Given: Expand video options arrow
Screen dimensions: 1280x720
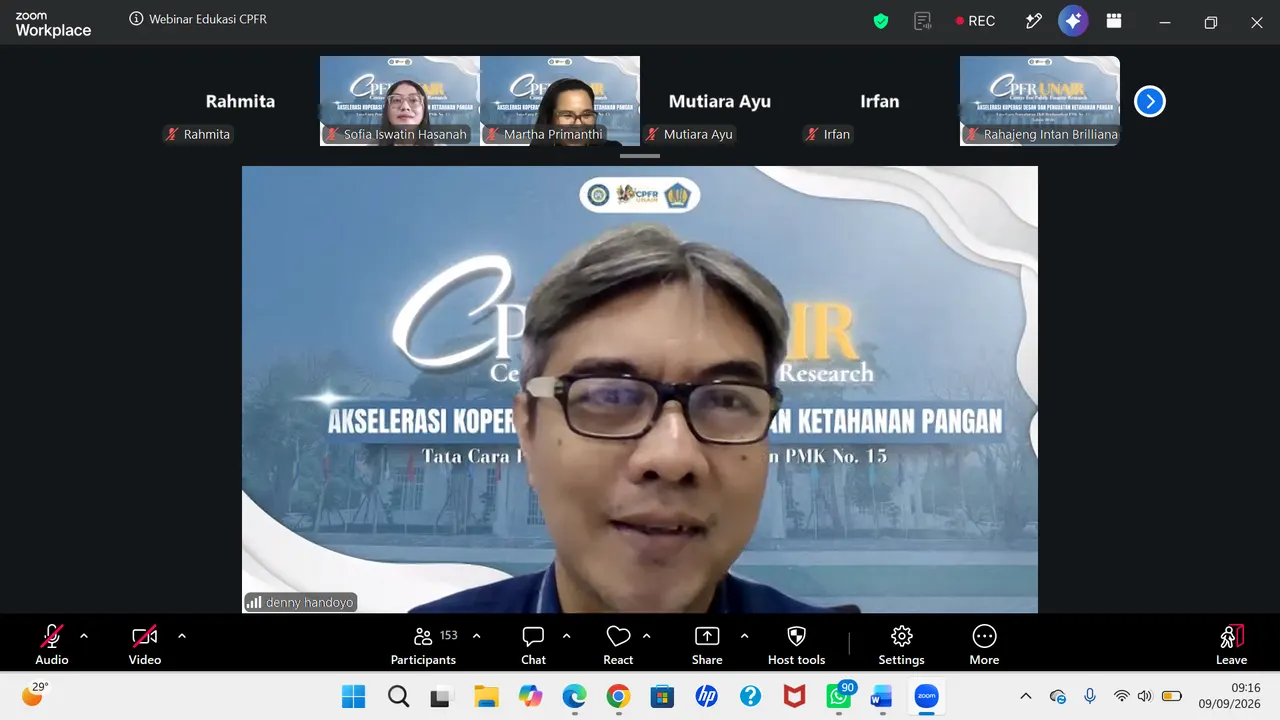Looking at the screenshot, I should 182,636.
